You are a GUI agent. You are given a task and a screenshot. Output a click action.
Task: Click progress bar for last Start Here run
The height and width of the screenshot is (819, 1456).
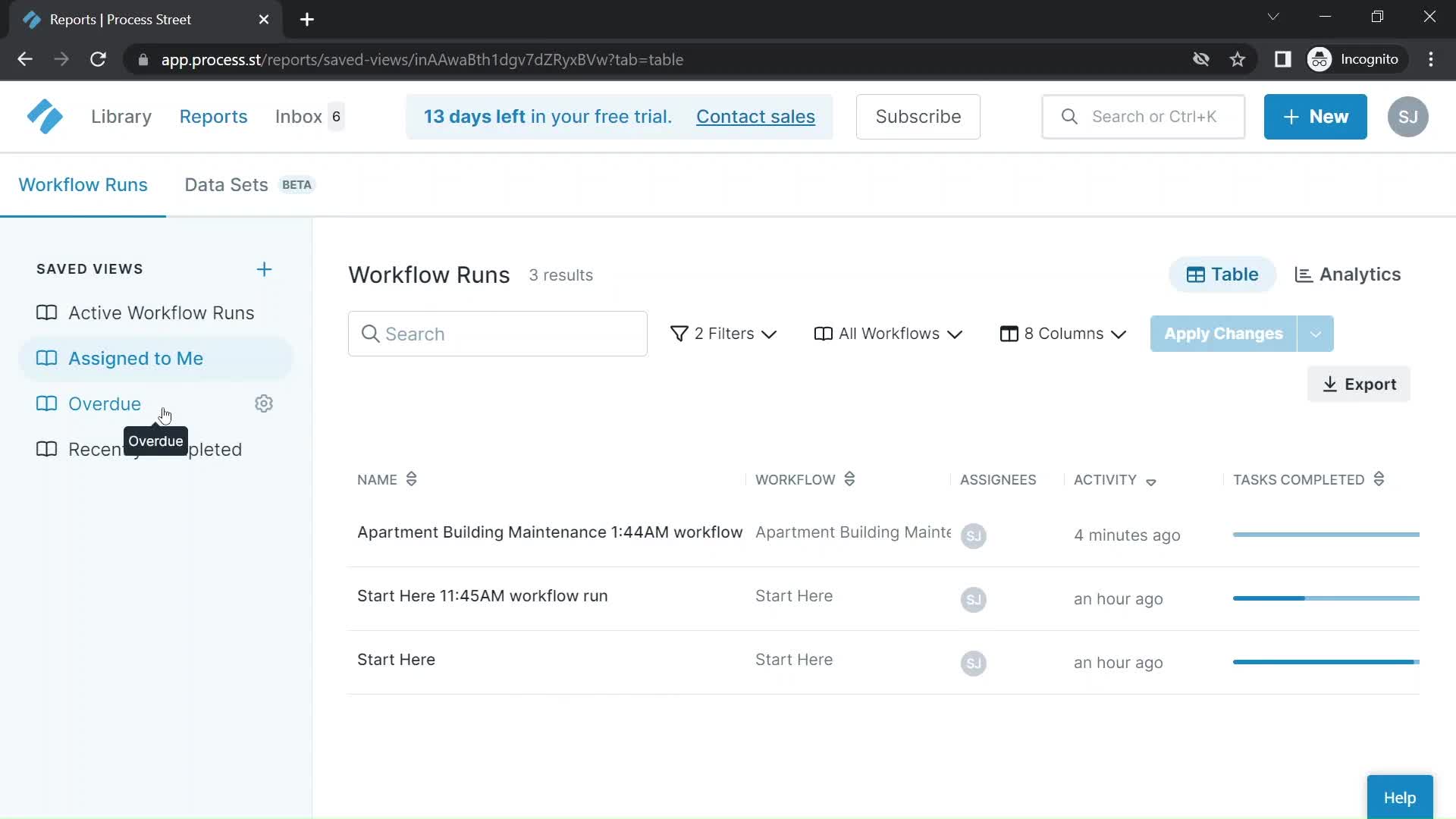click(x=1326, y=662)
